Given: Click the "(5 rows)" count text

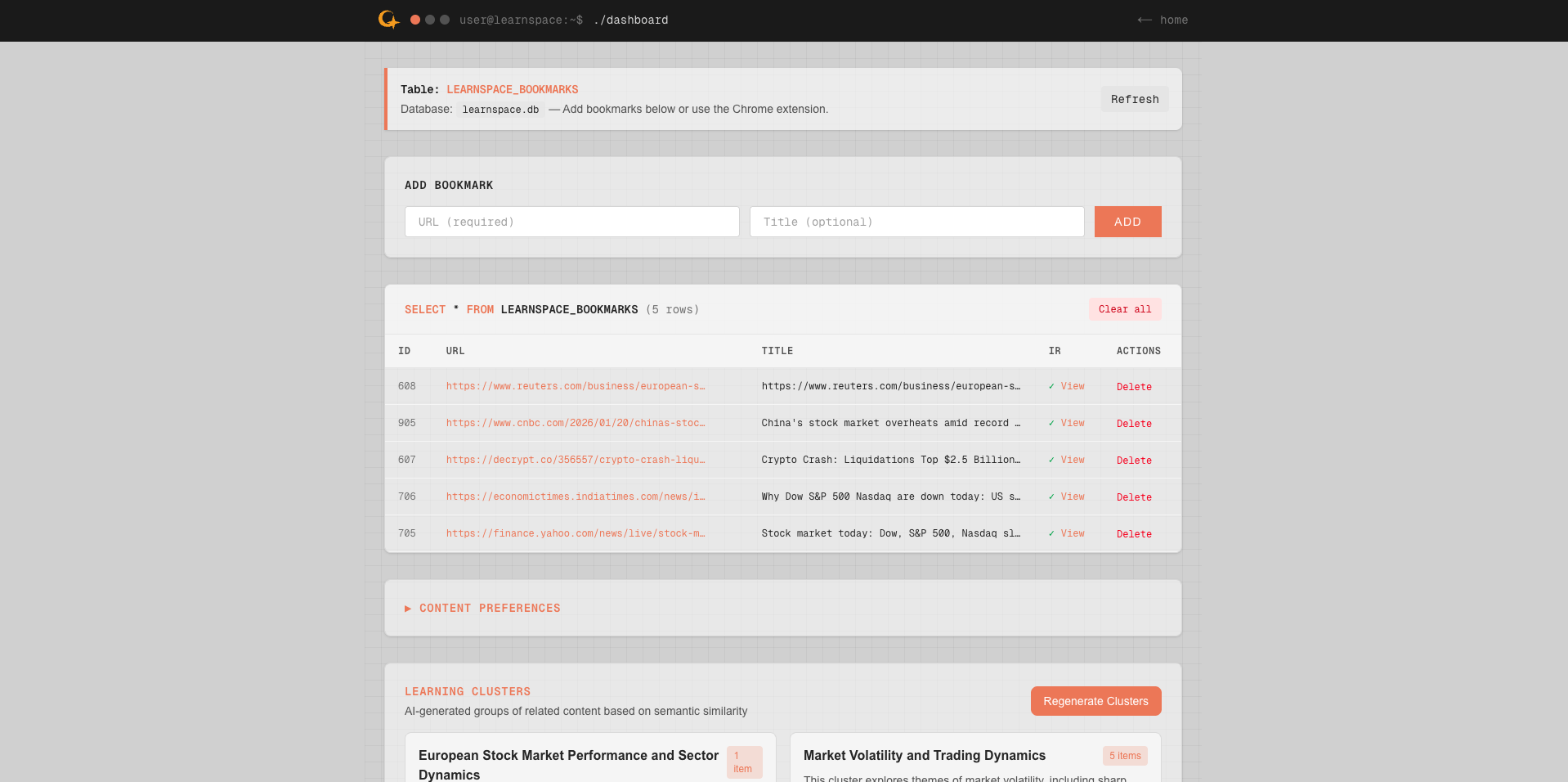Looking at the screenshot, I should click(673, 309).
